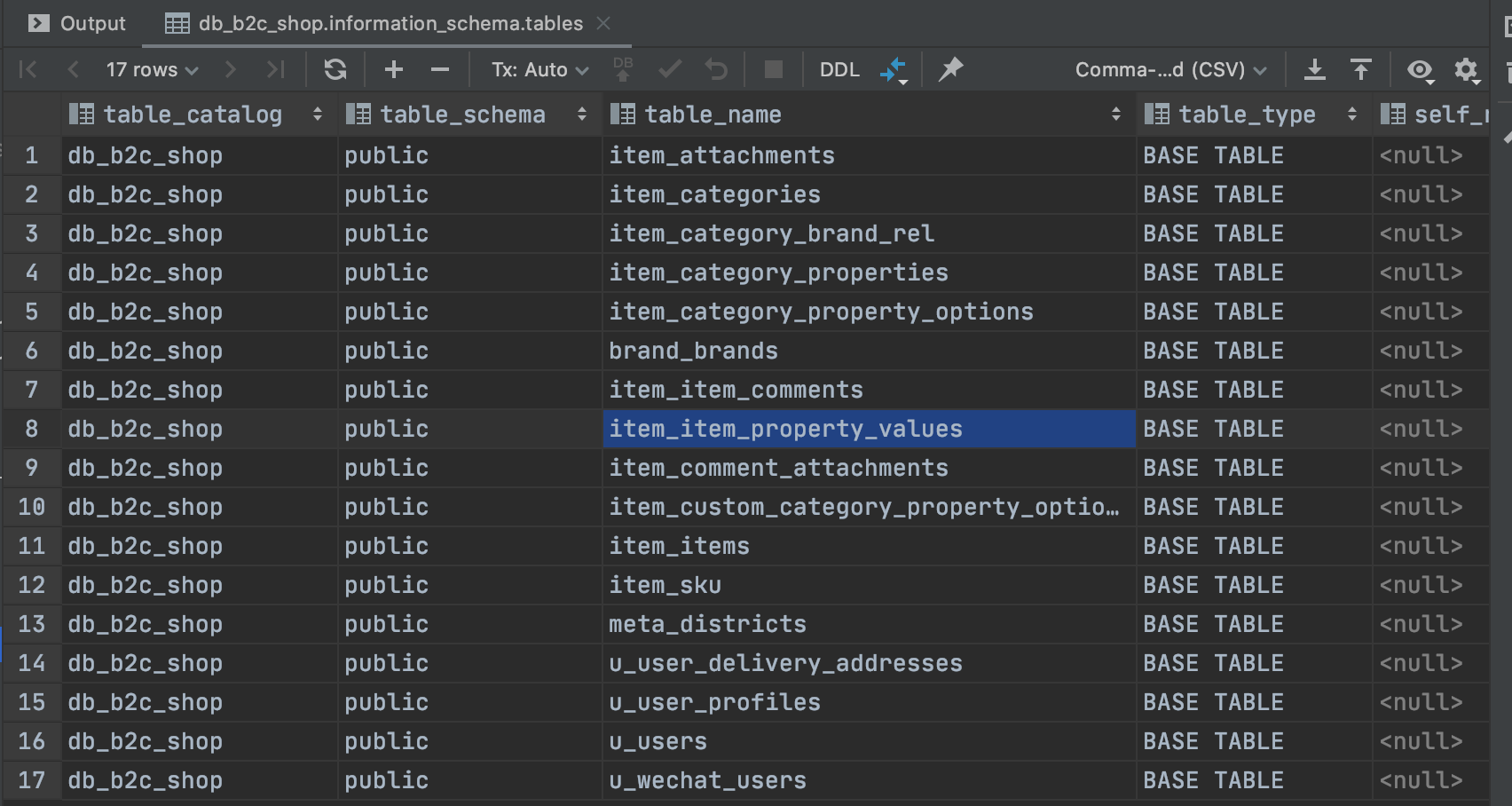This screenshot has height=806, width=1512.
Task: Select row number 8 in the gutter
Action: click(32, 429)
